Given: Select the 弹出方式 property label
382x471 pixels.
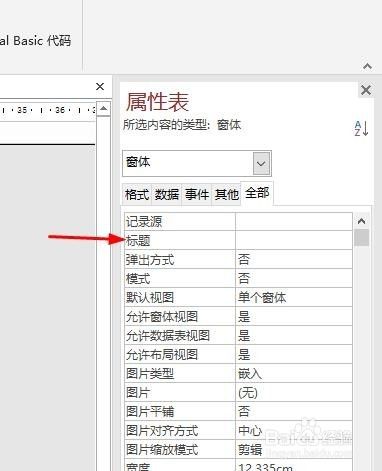Looking at the screenshot, I should pyautogui.click(x=180, y=259).
